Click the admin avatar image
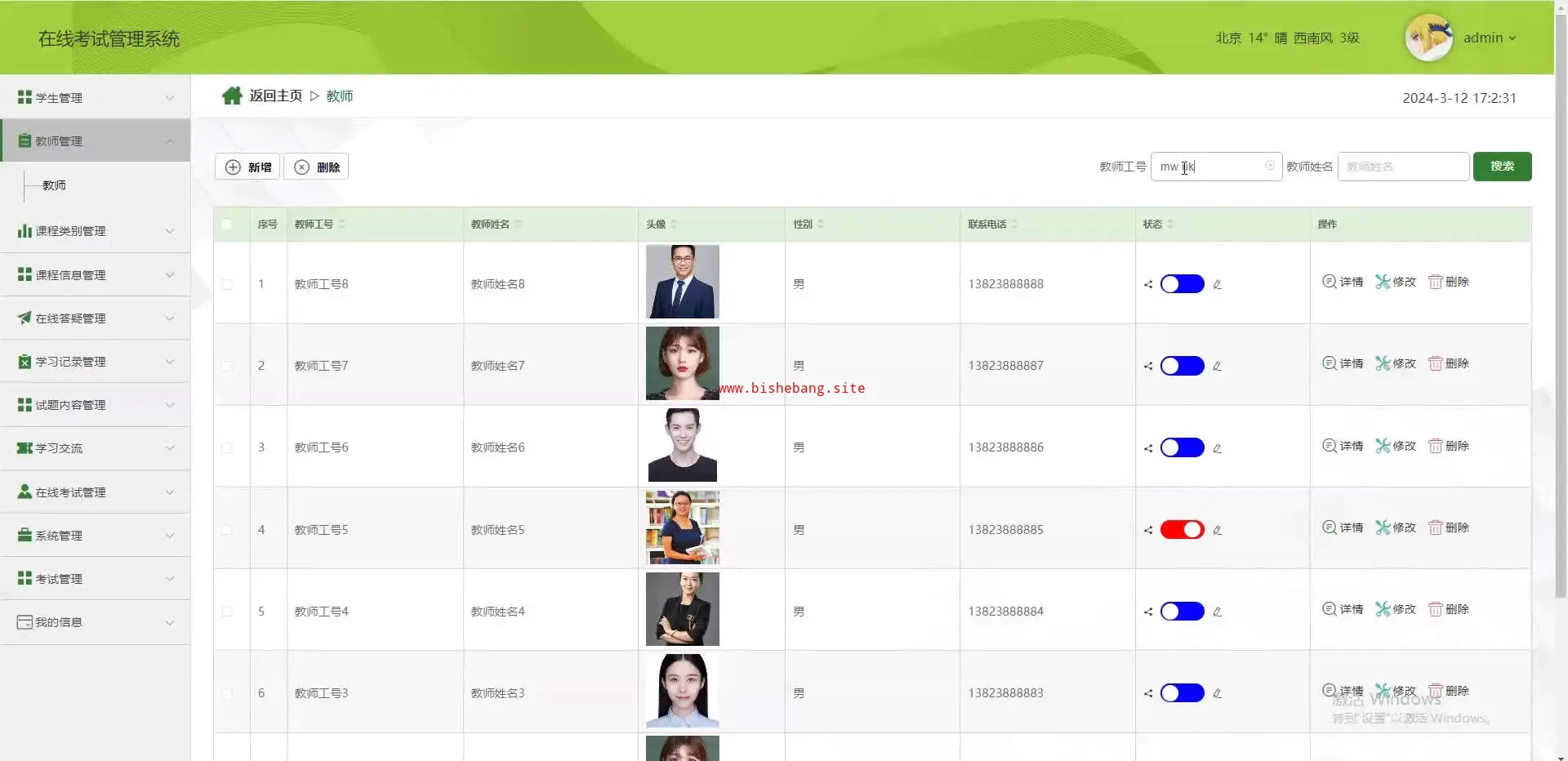1568x761 pixels. point(1428,38)
